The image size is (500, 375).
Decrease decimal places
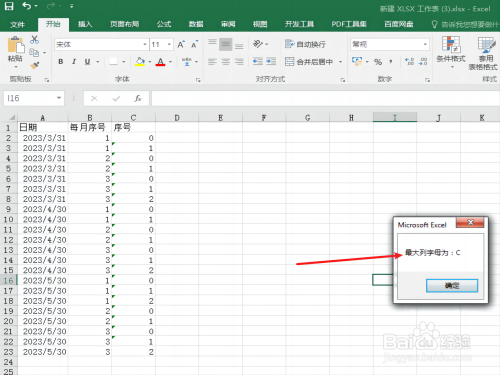(423, 61)
